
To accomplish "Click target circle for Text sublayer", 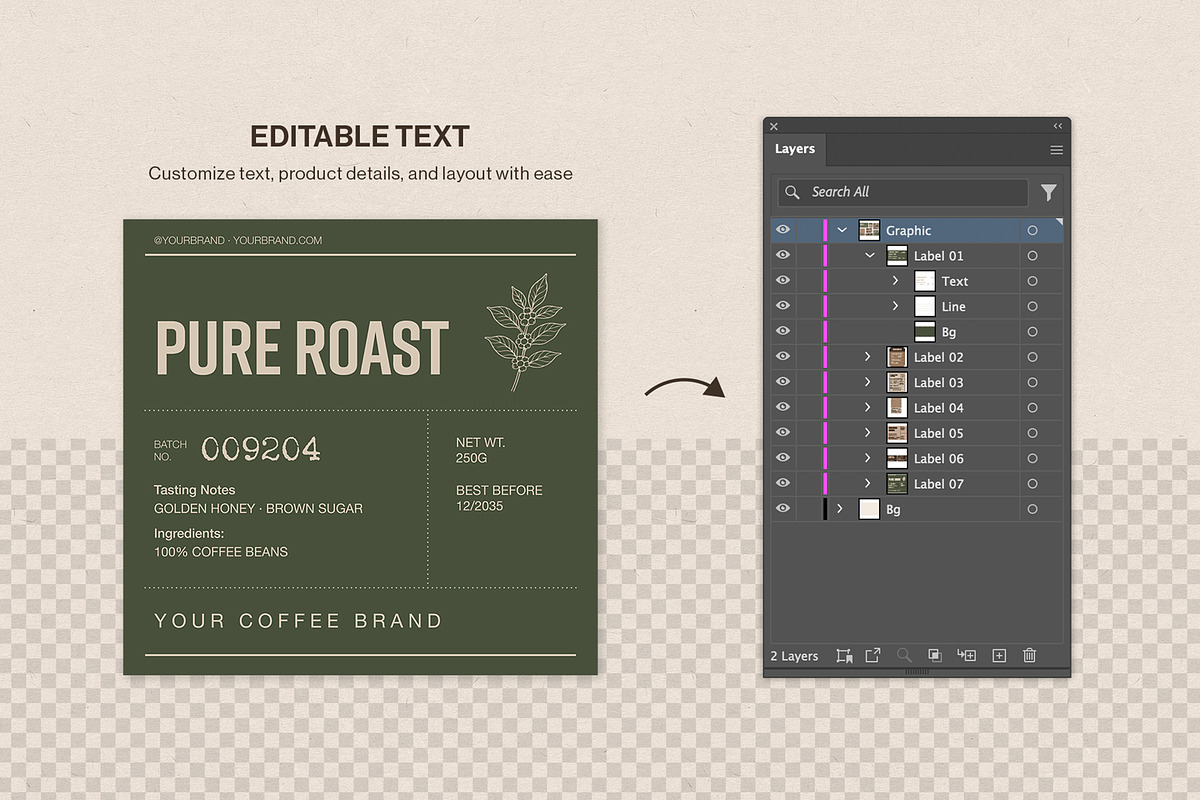I will tap(1032, 281).
